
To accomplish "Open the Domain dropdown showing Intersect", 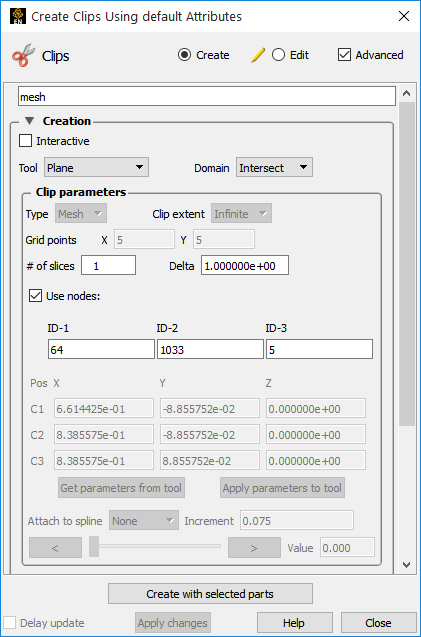I will [x=274, y=167].
